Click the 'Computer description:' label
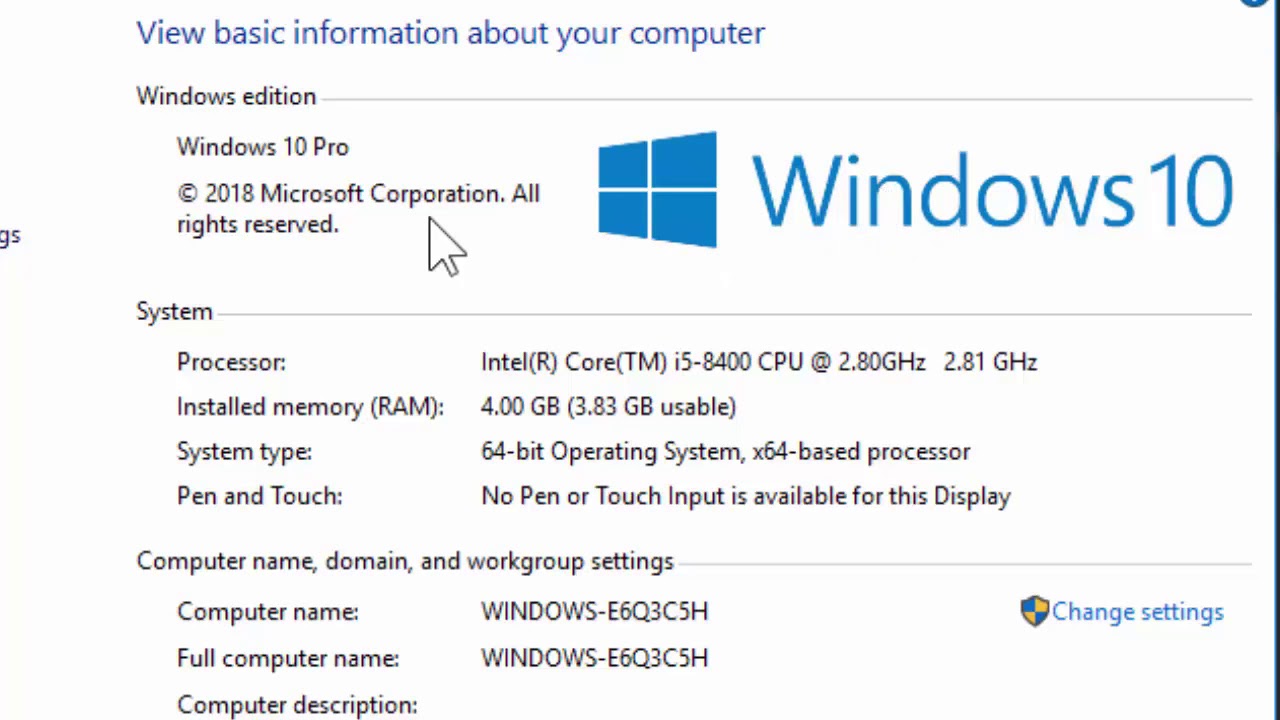Image resolution: width=1280 pixels, height=720 pixels. tap(297, 705)
